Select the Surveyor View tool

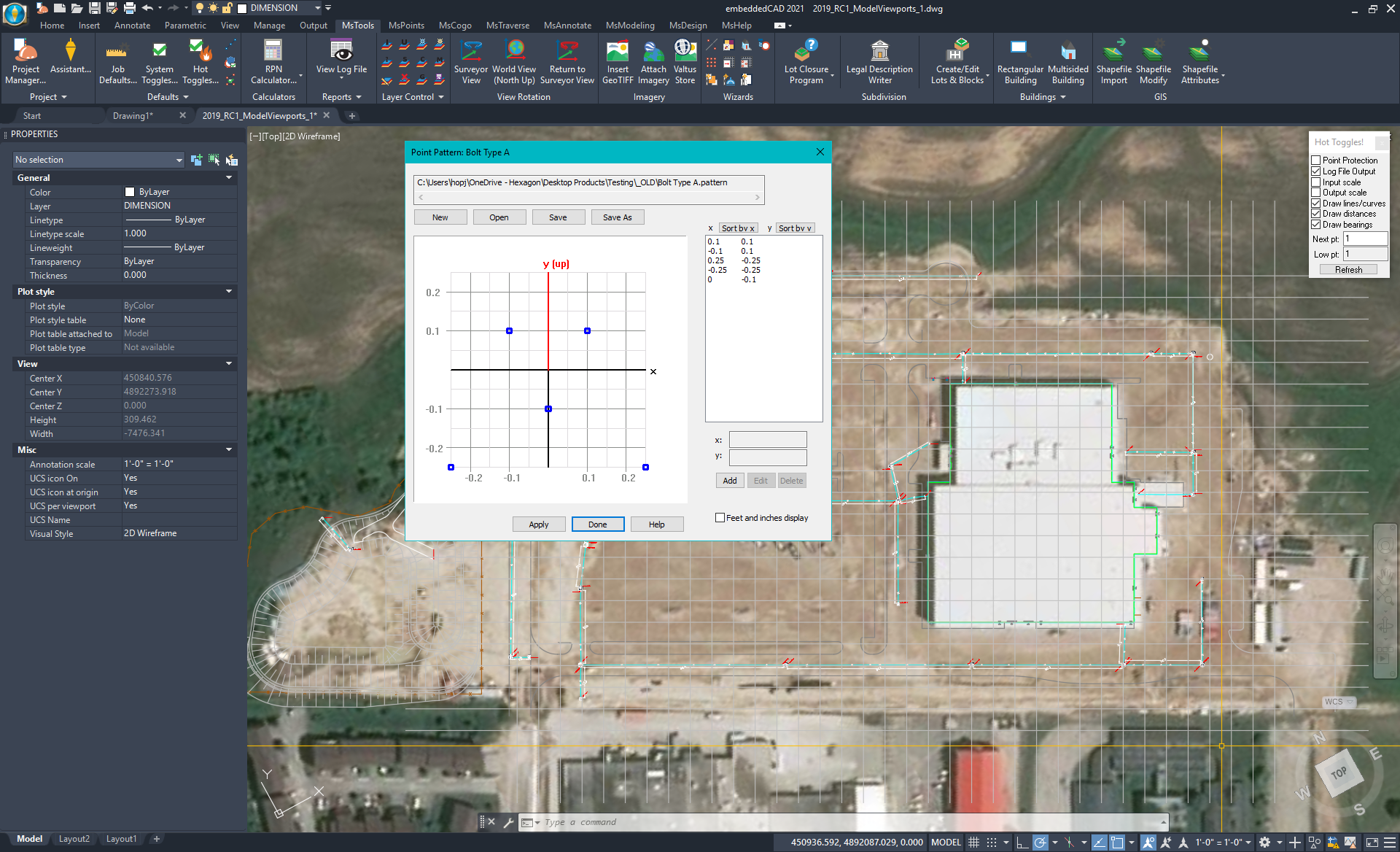point(471,62)
